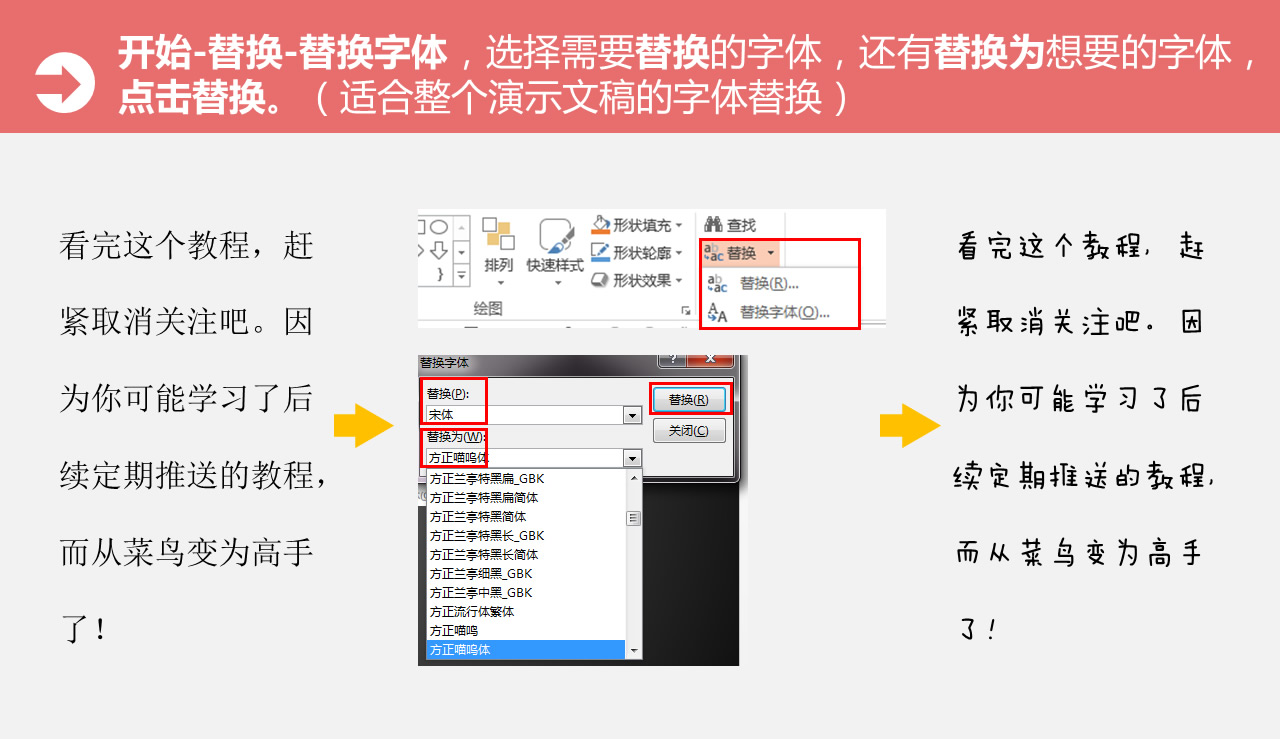Open the 绘图 group dialog launcher
Image resolution: width=1280 pixels, height=739 pixels.
(686, 311)
